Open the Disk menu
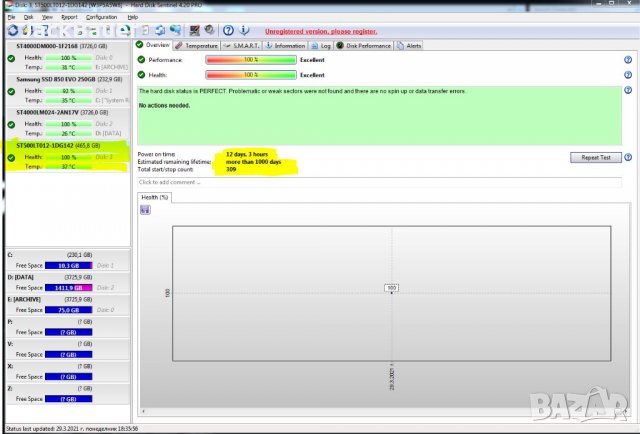Viewport: 640px width, 434px height. pos(30,17)
